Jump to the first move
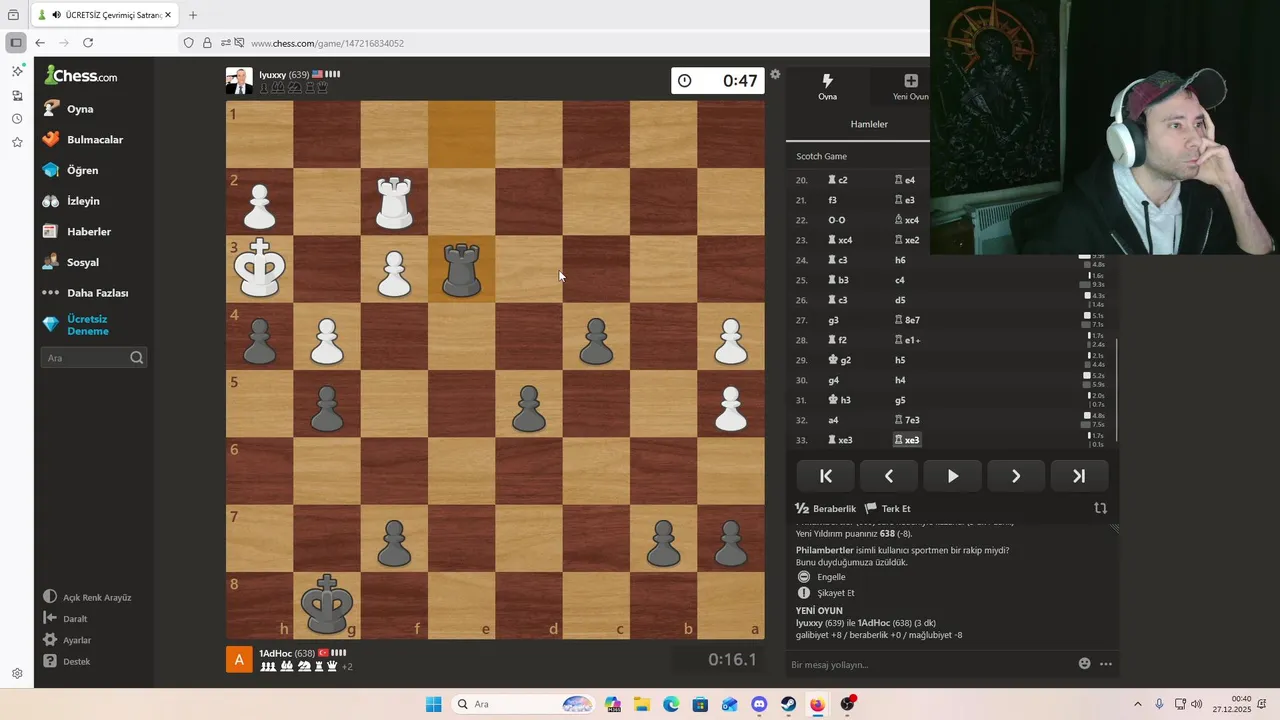This screenshot has height=720, width=1280. 826,476
